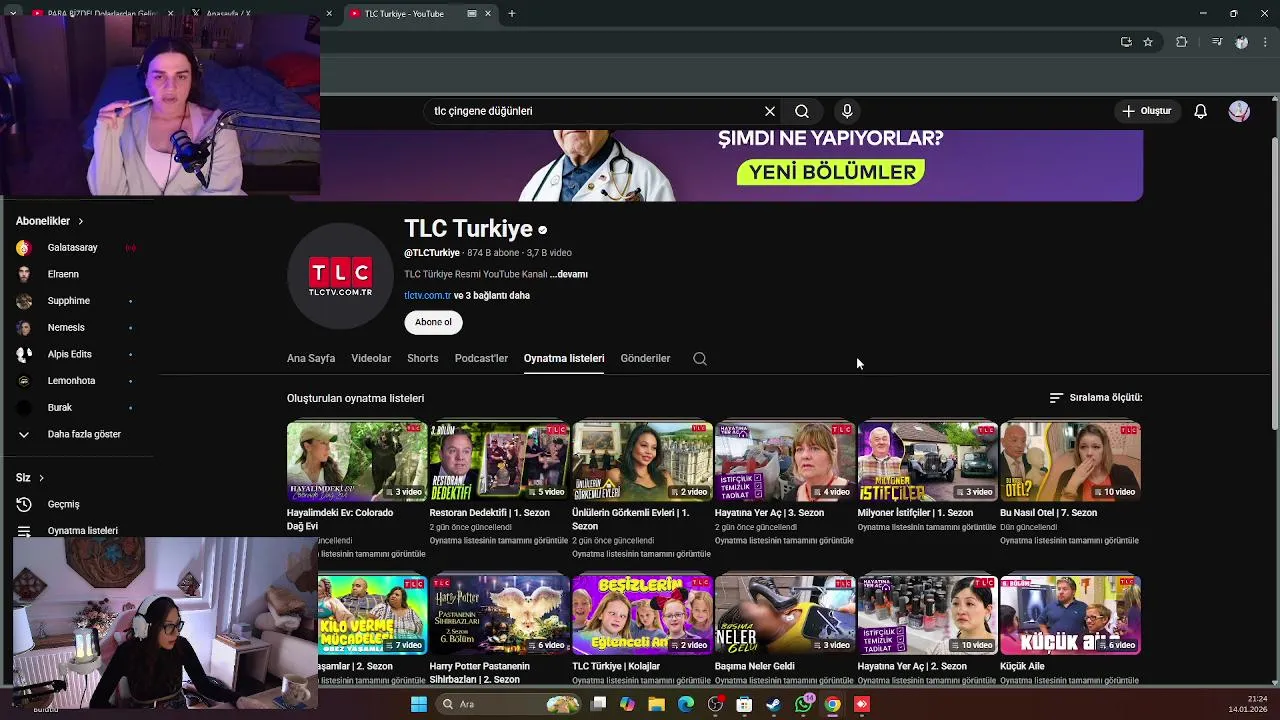The image size is (1280, 720).
Task: Open the Ana Sayfa channel tab
Action: click(311, 358)
